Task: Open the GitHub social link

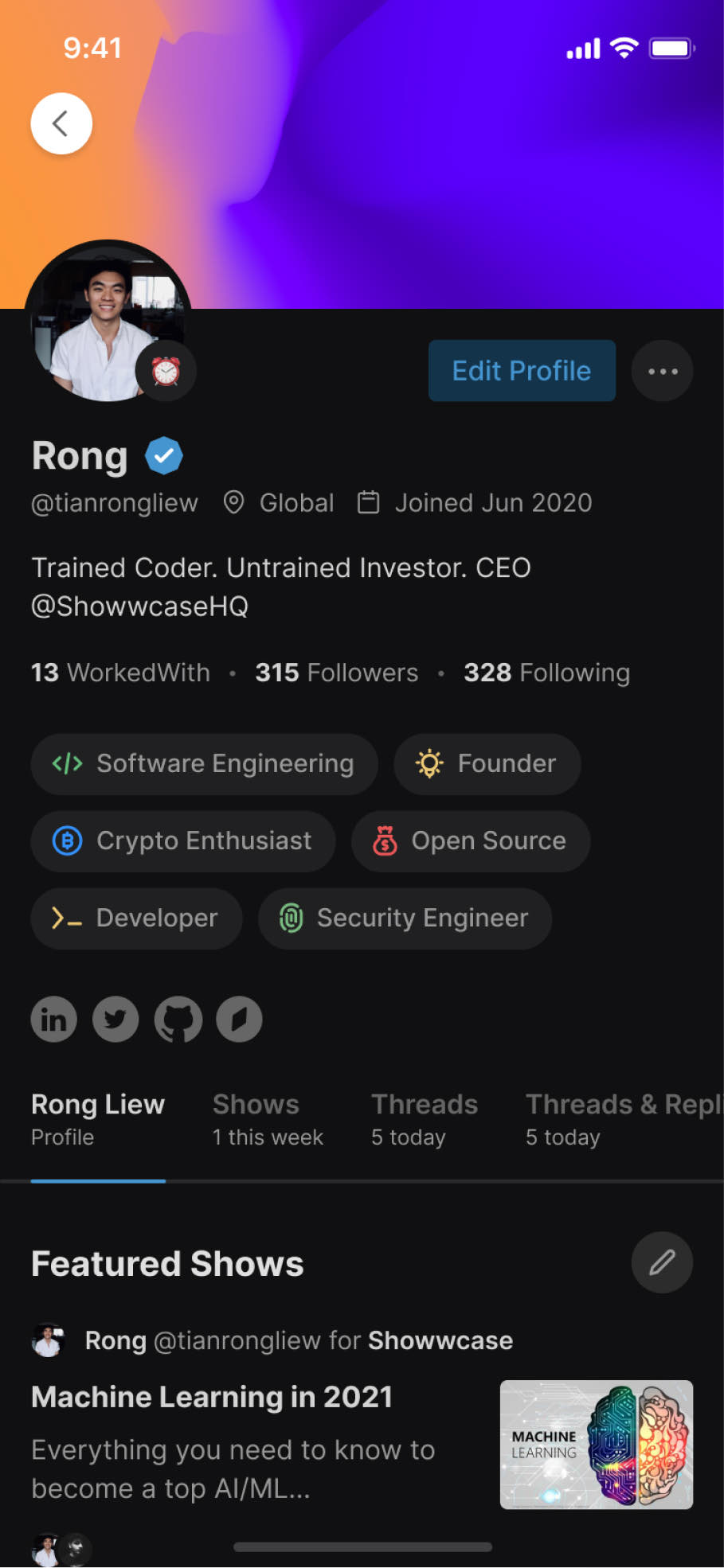Action: pos(178,1019)
